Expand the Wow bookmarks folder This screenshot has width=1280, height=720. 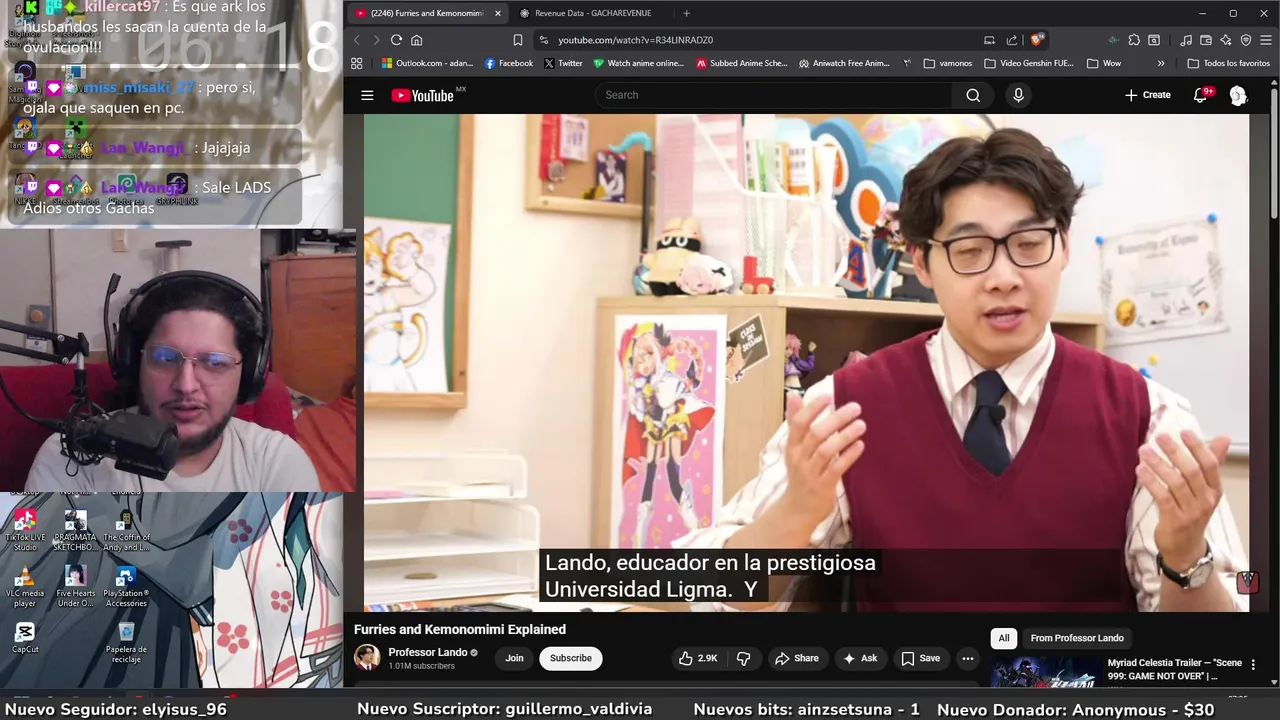[1104, 63]
